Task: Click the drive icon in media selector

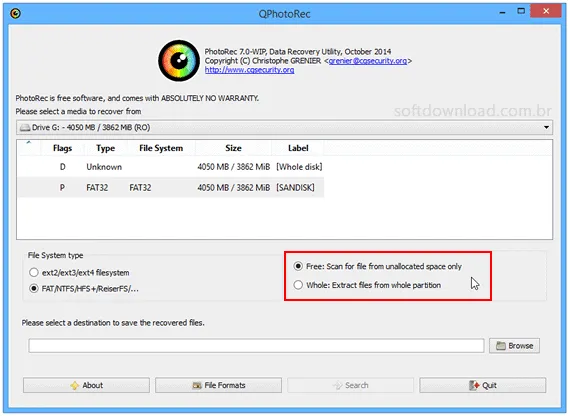Action: point(25,128)
